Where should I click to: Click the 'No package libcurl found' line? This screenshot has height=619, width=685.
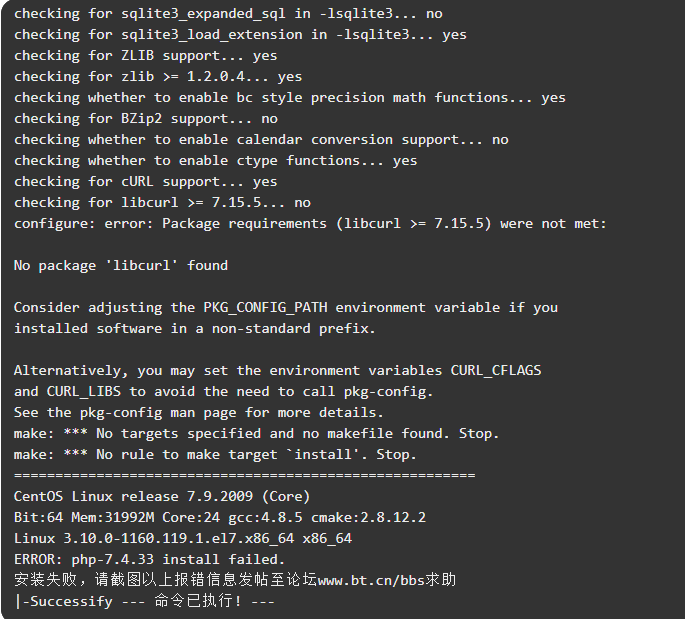[x=121, y=265]
